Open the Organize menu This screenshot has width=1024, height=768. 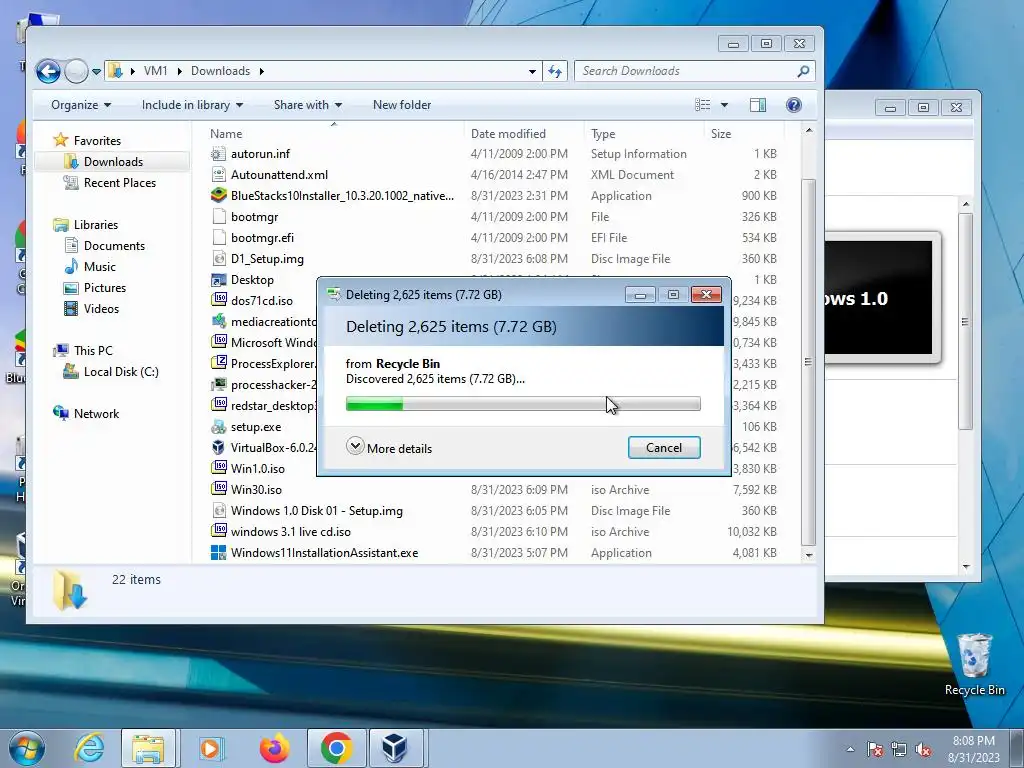(81, 105)
